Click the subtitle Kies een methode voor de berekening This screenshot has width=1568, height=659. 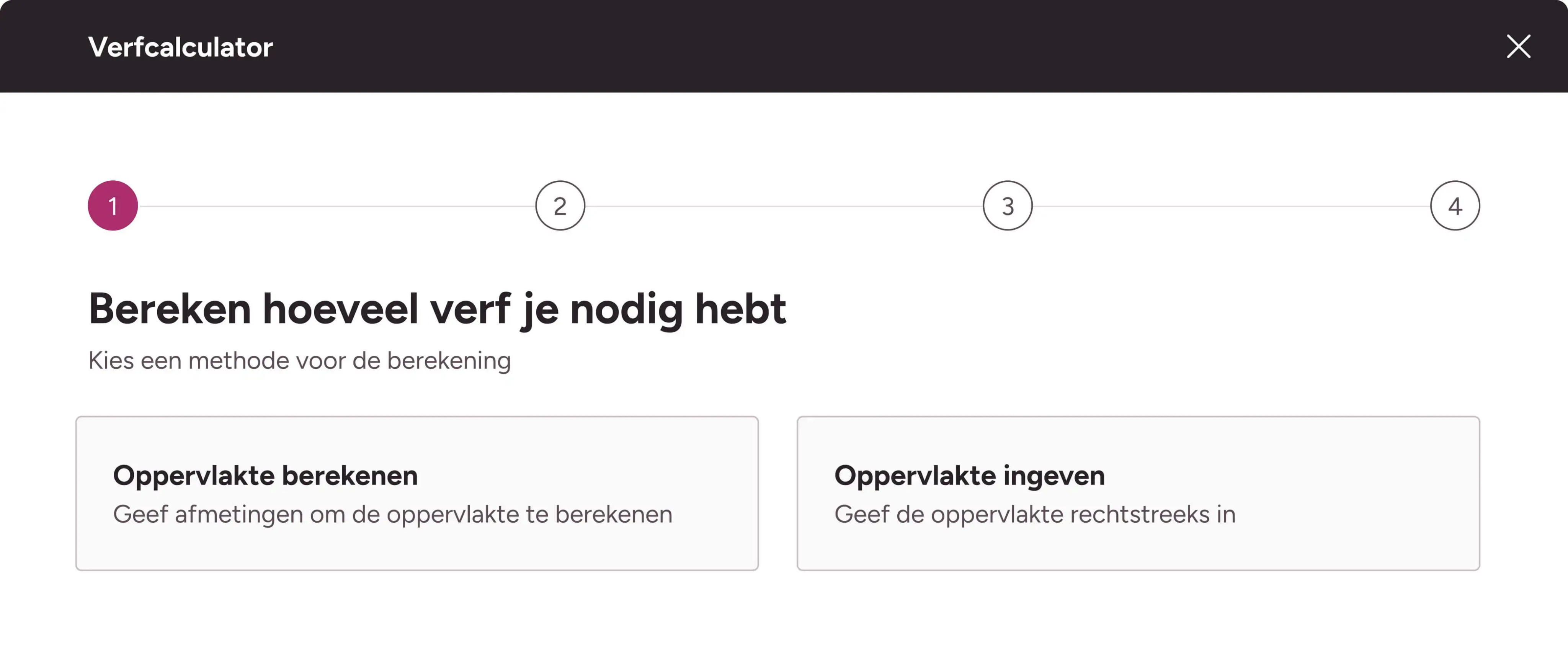click(299, 361)
